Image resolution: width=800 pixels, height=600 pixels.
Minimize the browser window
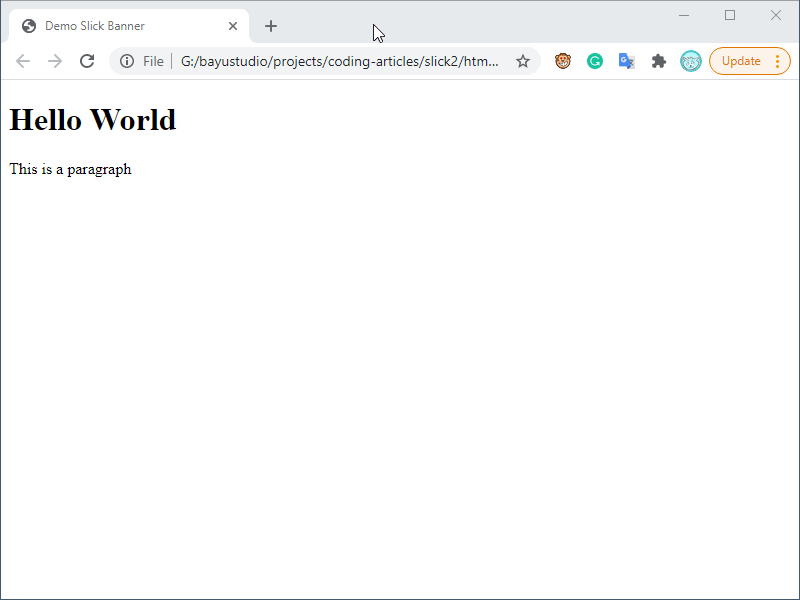685,15
